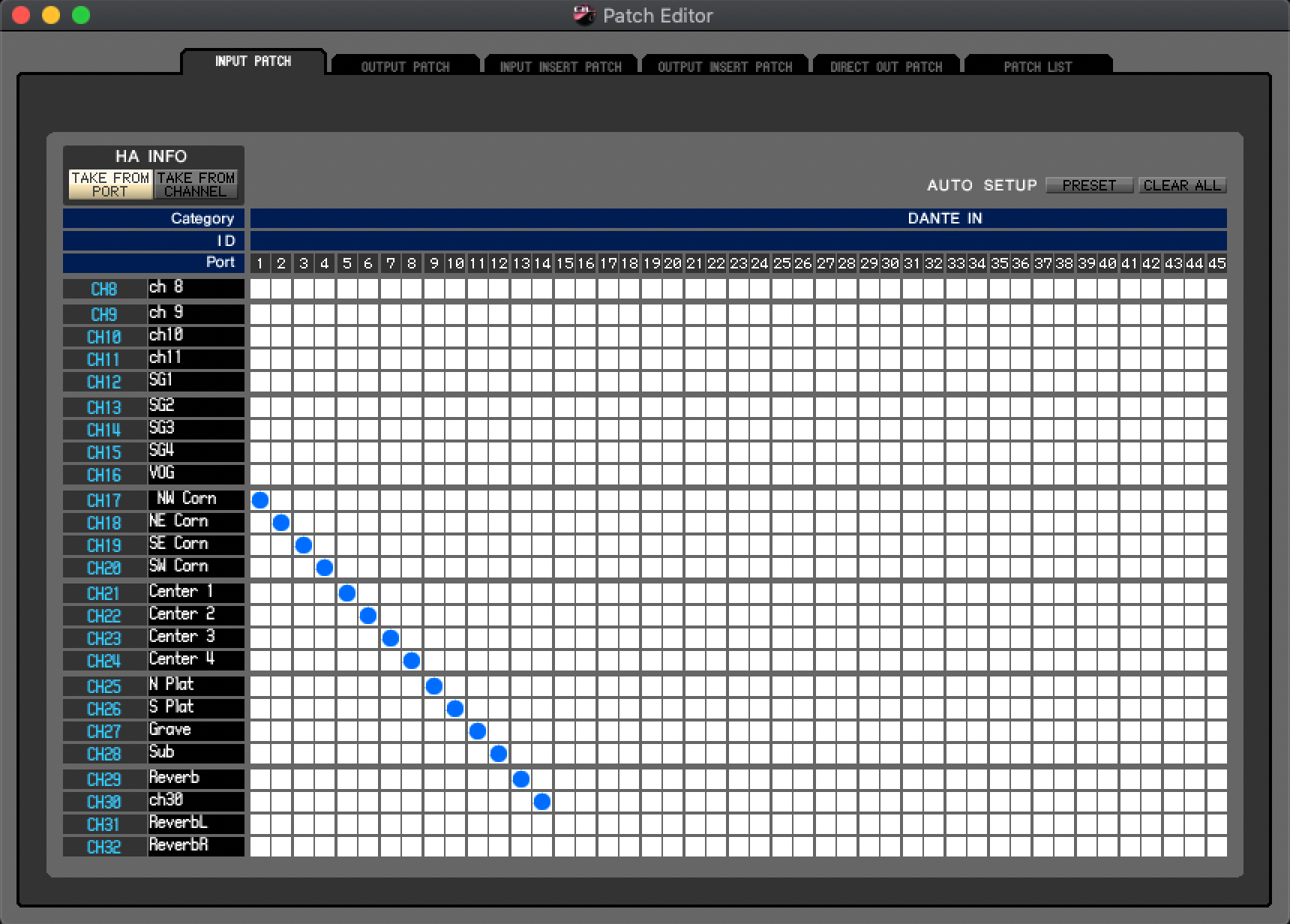Unpatch CH19 SE Corn from Dante port 3

click(303, 545)
